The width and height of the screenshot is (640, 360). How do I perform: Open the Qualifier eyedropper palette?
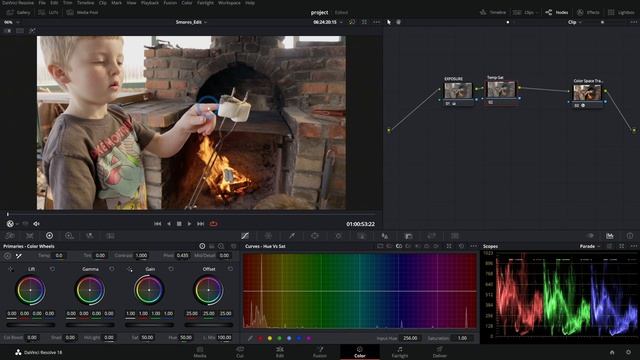click(x=292, y=236)
